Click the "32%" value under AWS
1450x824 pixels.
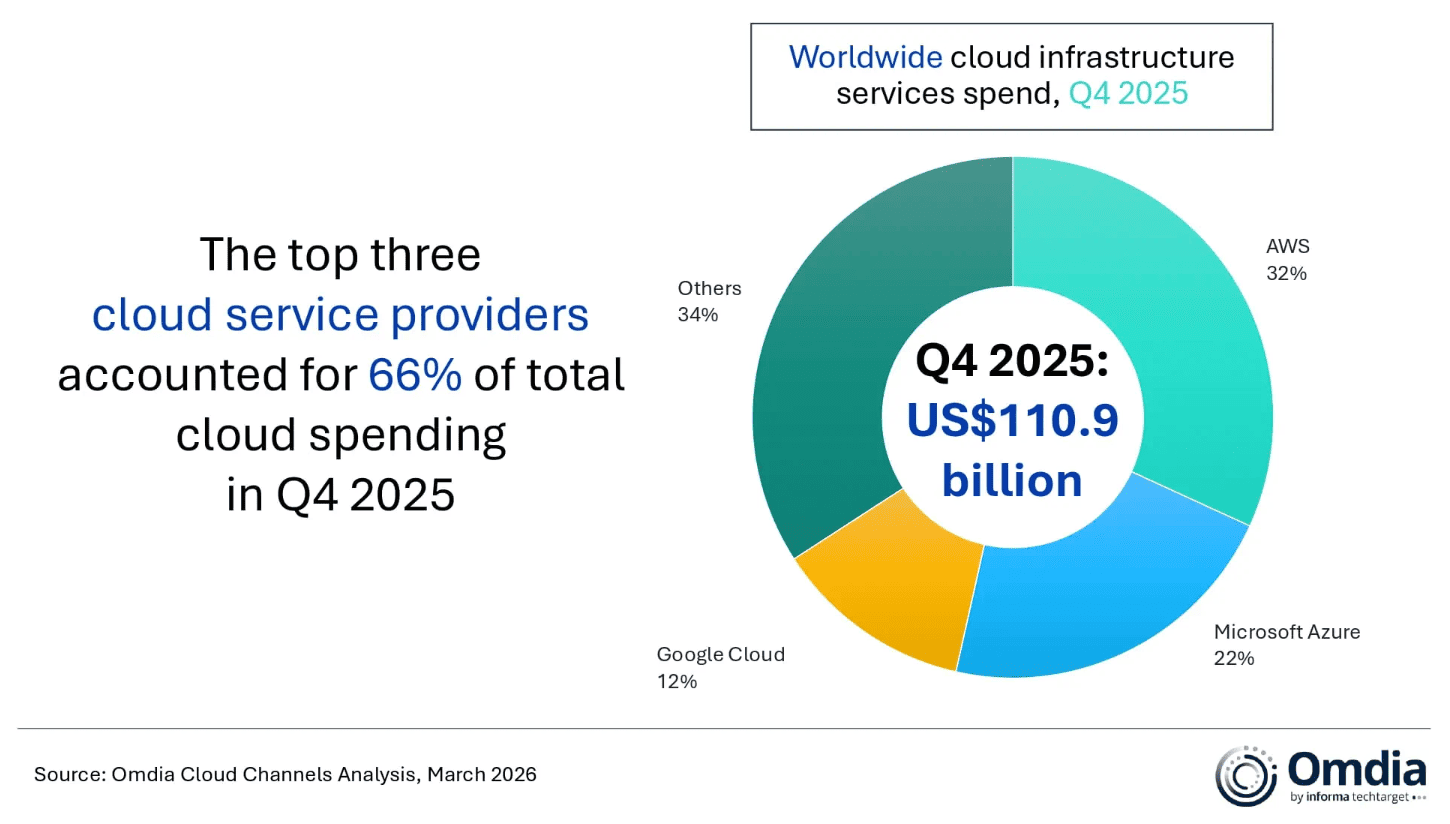point(1286,273)
